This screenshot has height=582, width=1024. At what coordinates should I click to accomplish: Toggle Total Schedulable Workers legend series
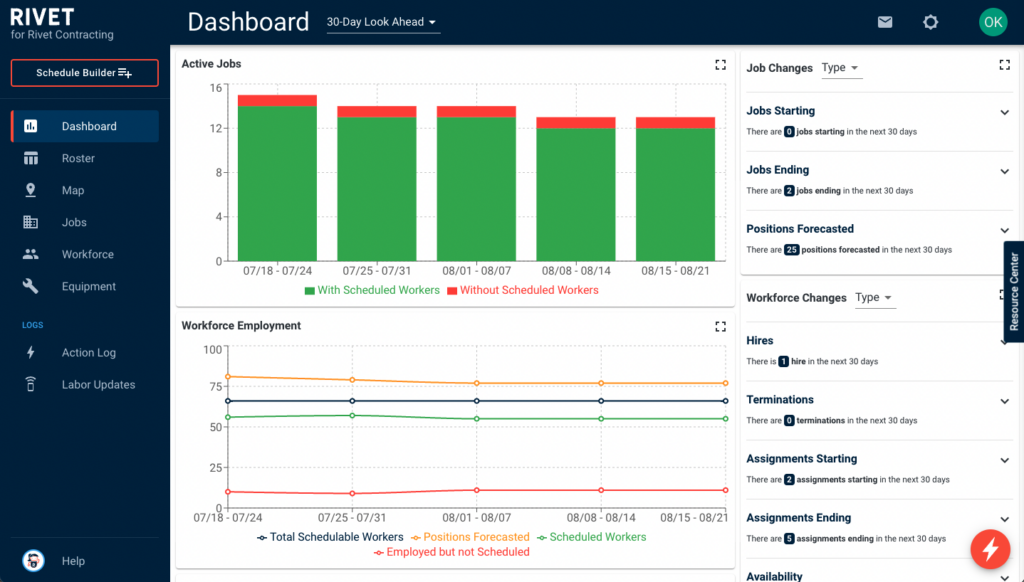click(x=330, y=537)
